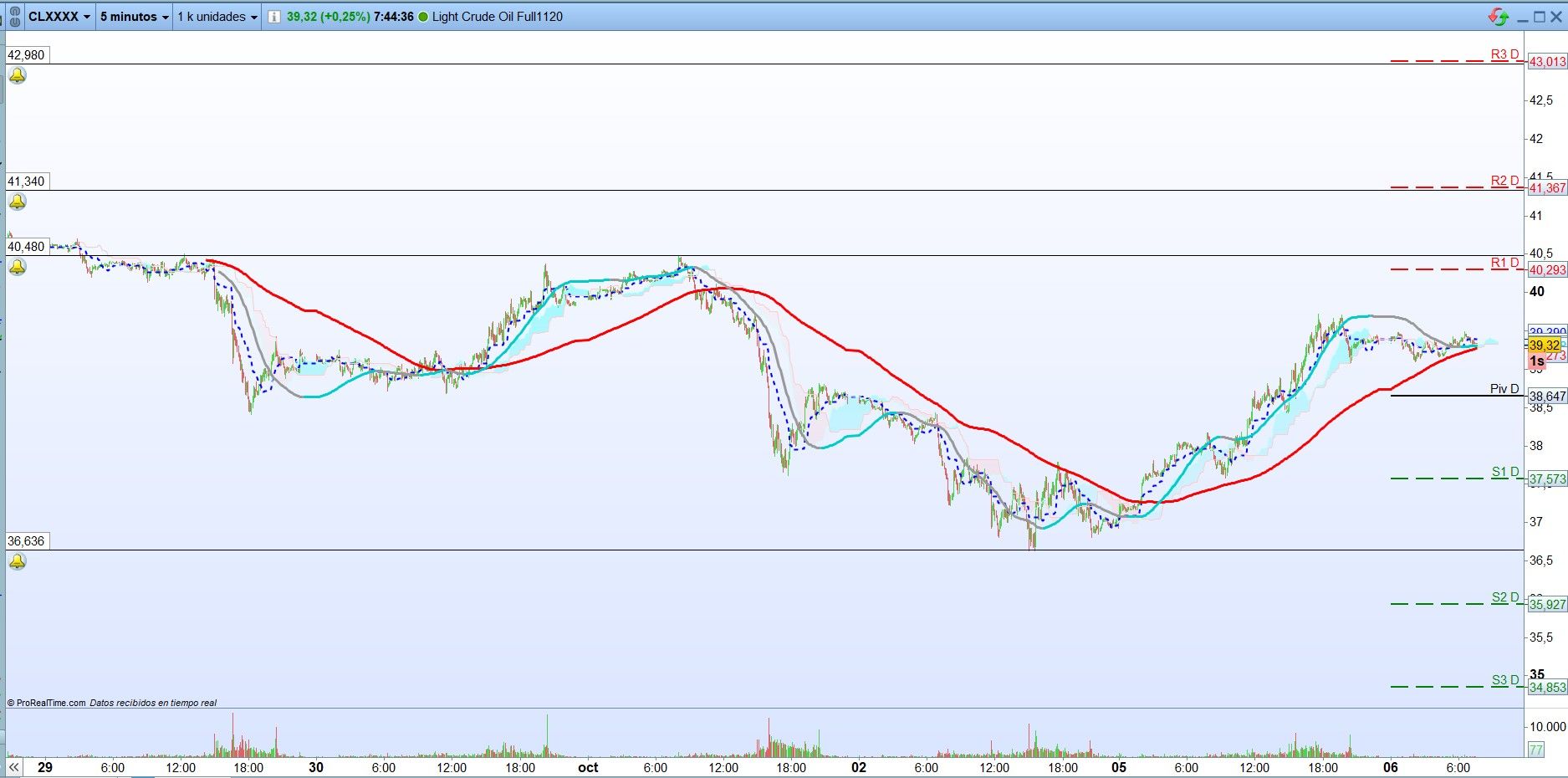The image size is (1568, 778).
Task: Select the 42,980 horizontal line label
Action: (27, 55)
